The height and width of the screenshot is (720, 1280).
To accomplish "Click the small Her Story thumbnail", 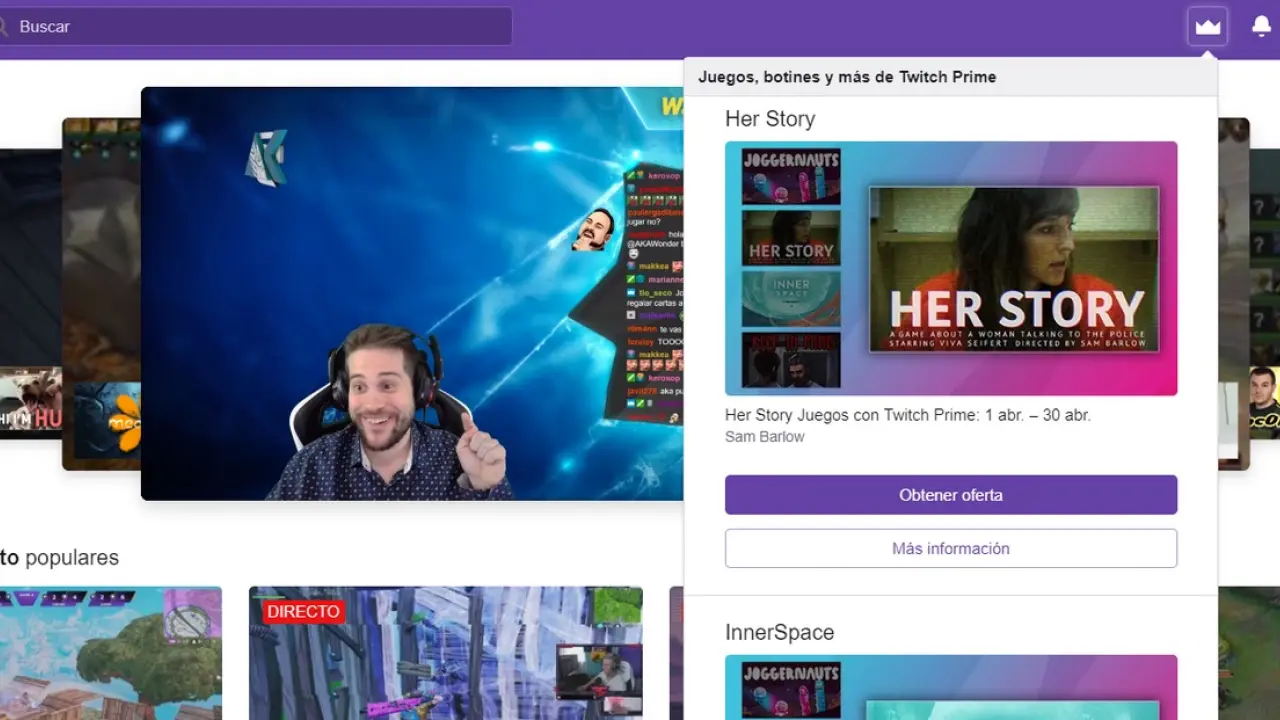I will (791, 238).
